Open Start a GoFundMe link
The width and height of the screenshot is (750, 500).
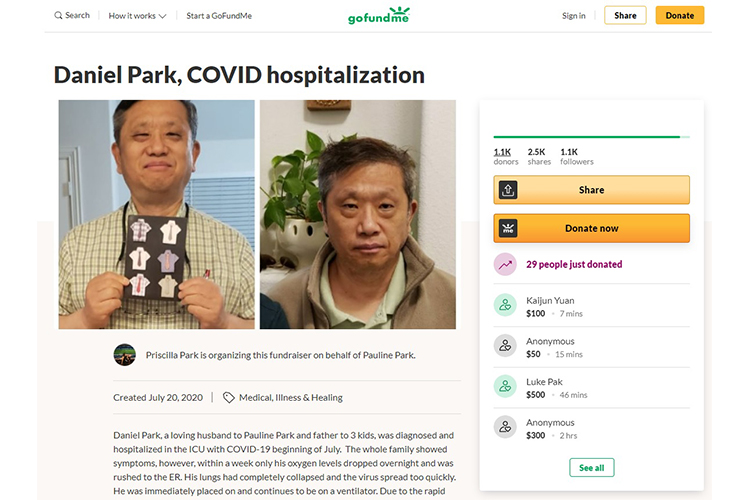[217, 16]
